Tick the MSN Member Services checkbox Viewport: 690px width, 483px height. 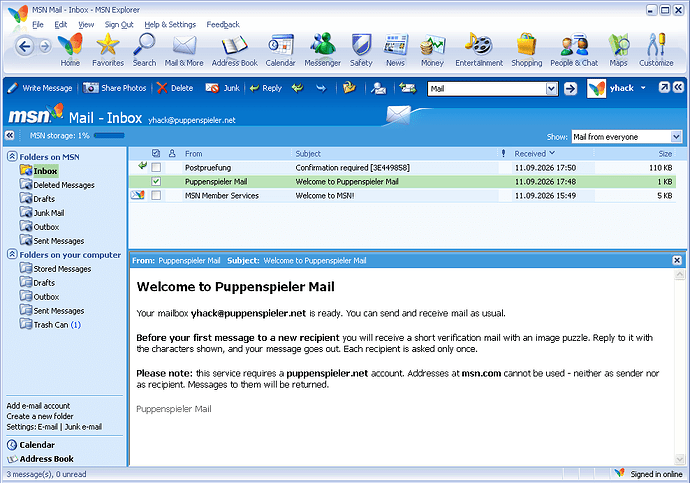click(156, 195)
